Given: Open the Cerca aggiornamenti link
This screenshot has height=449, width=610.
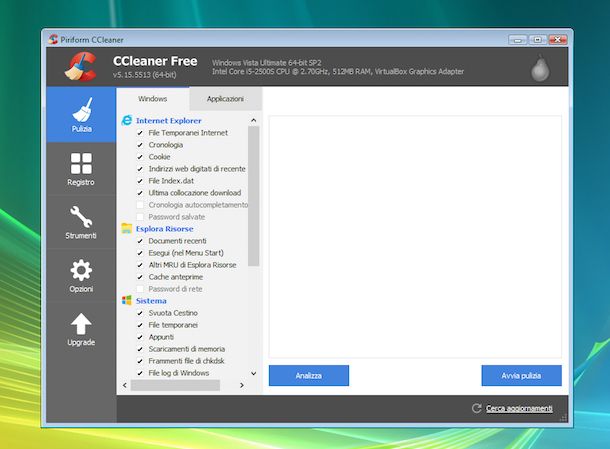Looking at the screenshot, I should tap(519, 408).
